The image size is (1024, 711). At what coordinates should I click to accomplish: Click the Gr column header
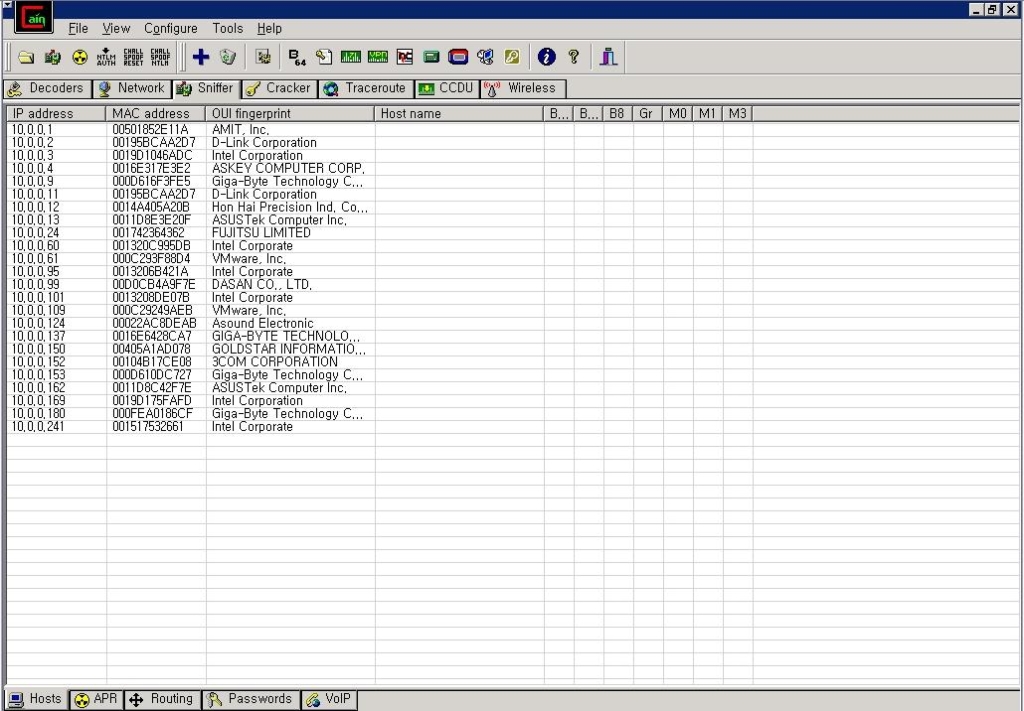coord(647,114)
